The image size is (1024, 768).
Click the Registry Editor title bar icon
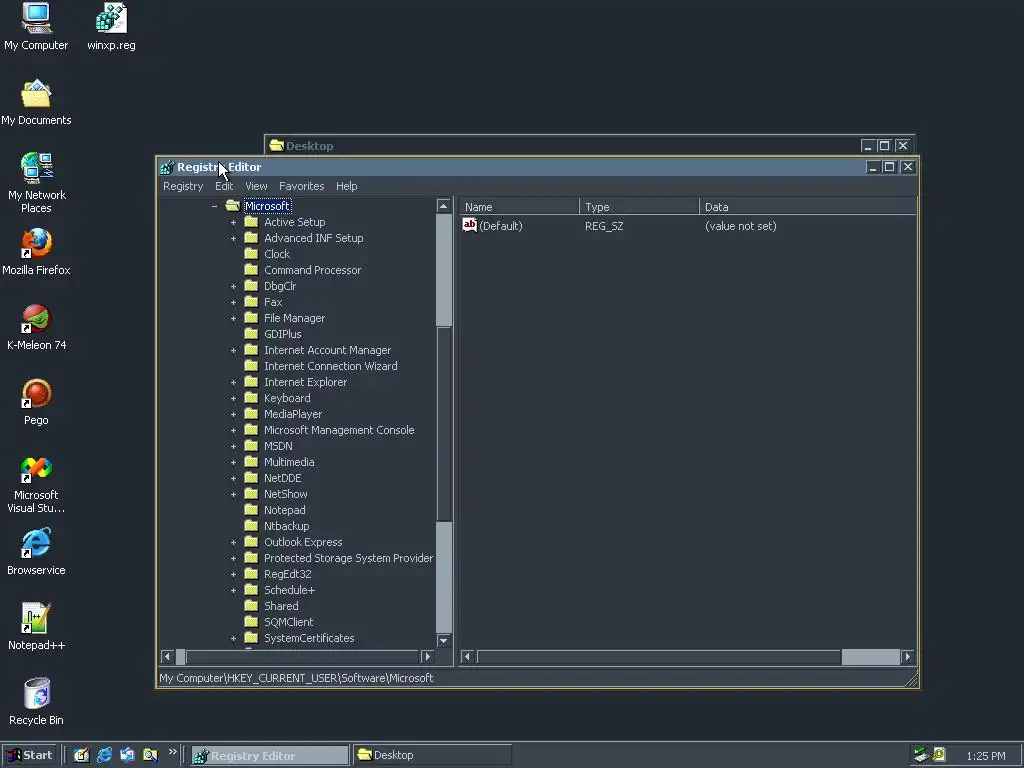point(167,167)
